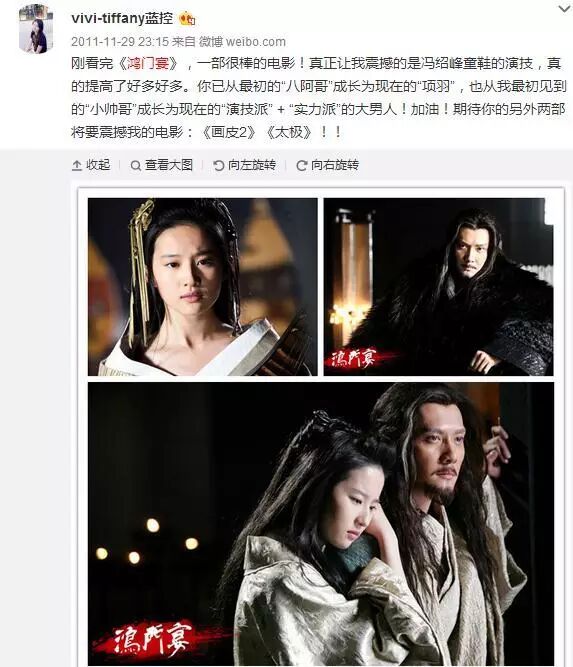Open vivi-tiffany蓝控 user profile

[122, 18]
